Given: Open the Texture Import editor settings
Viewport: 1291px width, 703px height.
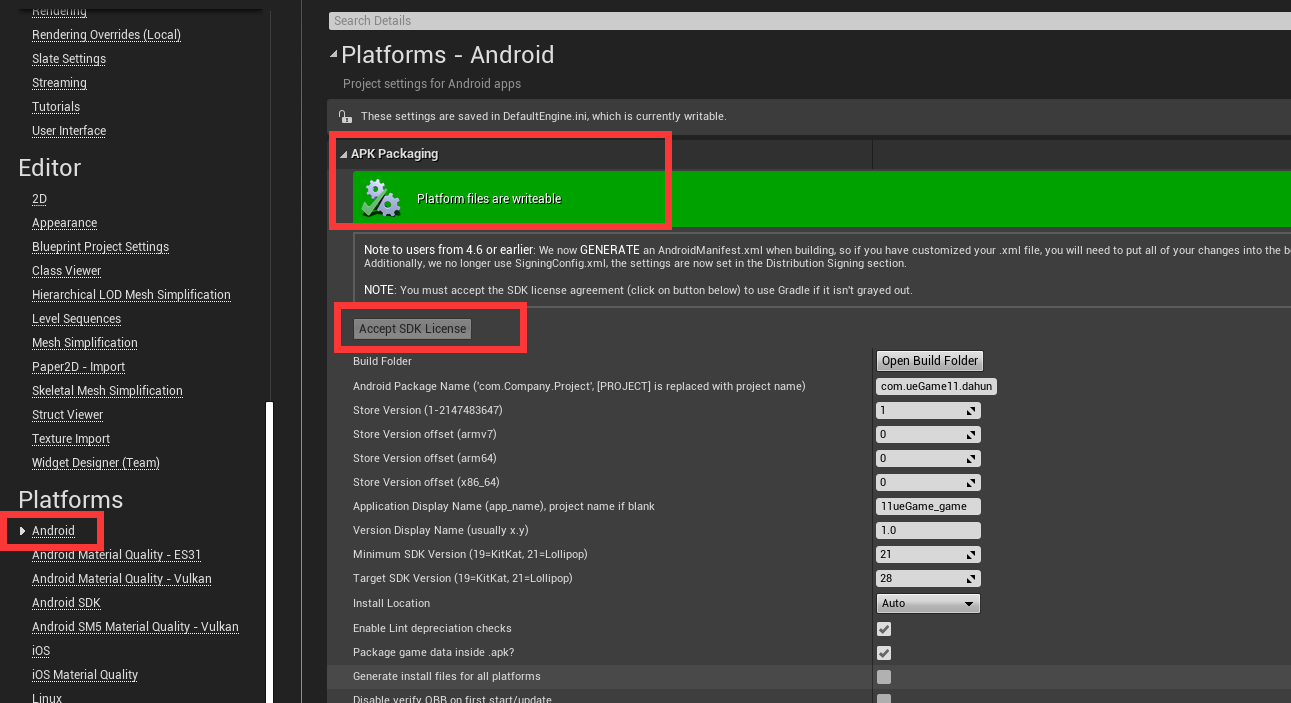Looking at the screenshot, I should click(x=70, y=438).
